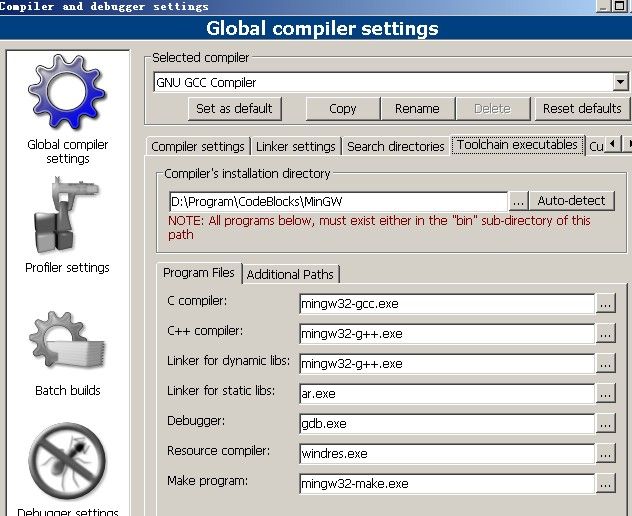The height and width of the screenshot is (516, 632).
Task: Click the C compiler input field
Action: tap(447, 304)
